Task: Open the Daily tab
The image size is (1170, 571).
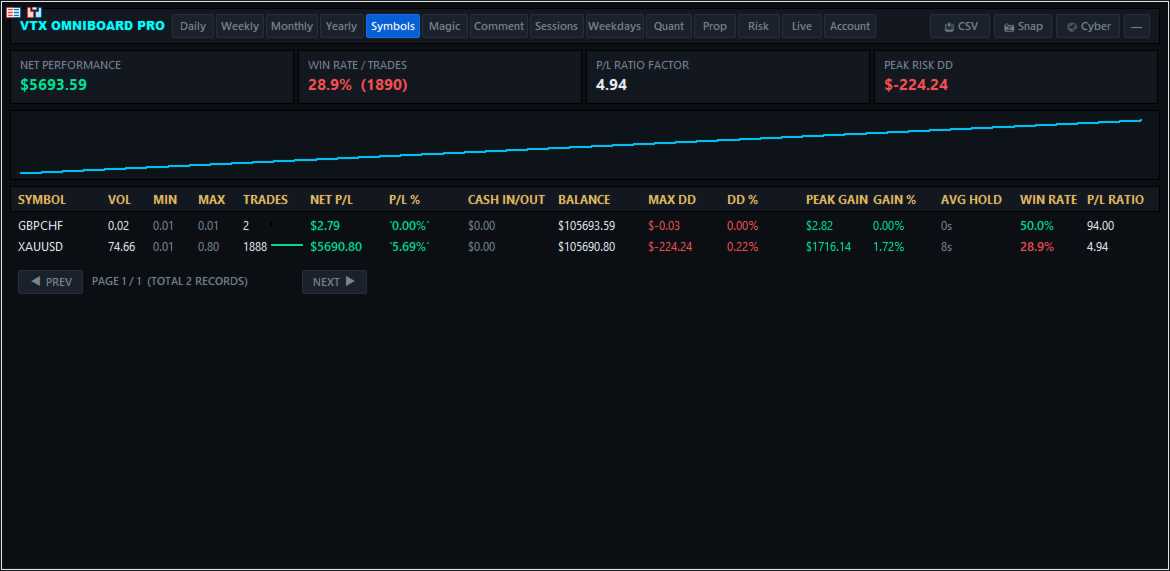Action: 193,26
